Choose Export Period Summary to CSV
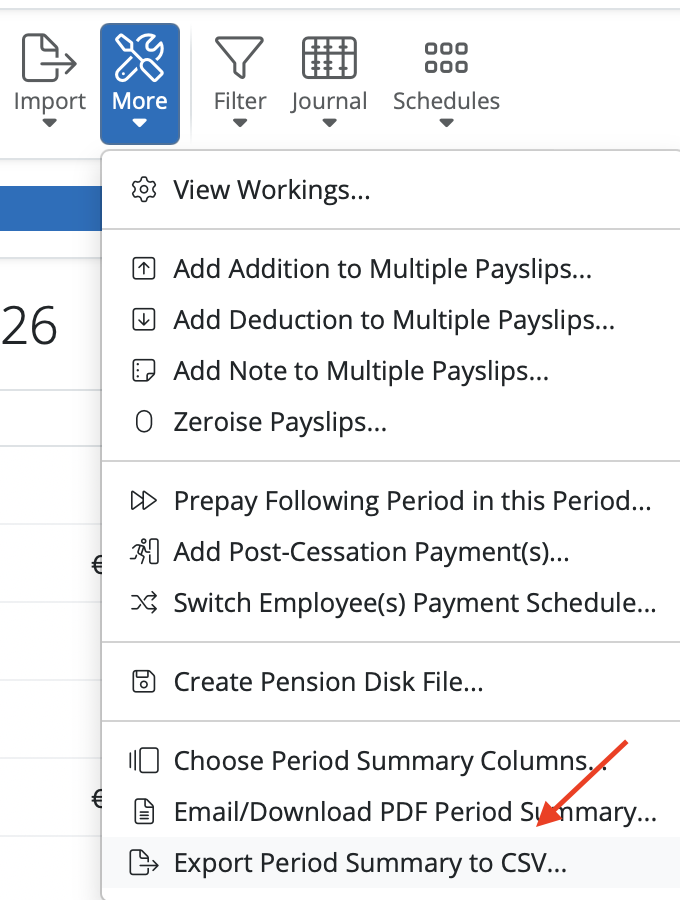This screenshot has height=900, width=680. click(x=370, y=862)
